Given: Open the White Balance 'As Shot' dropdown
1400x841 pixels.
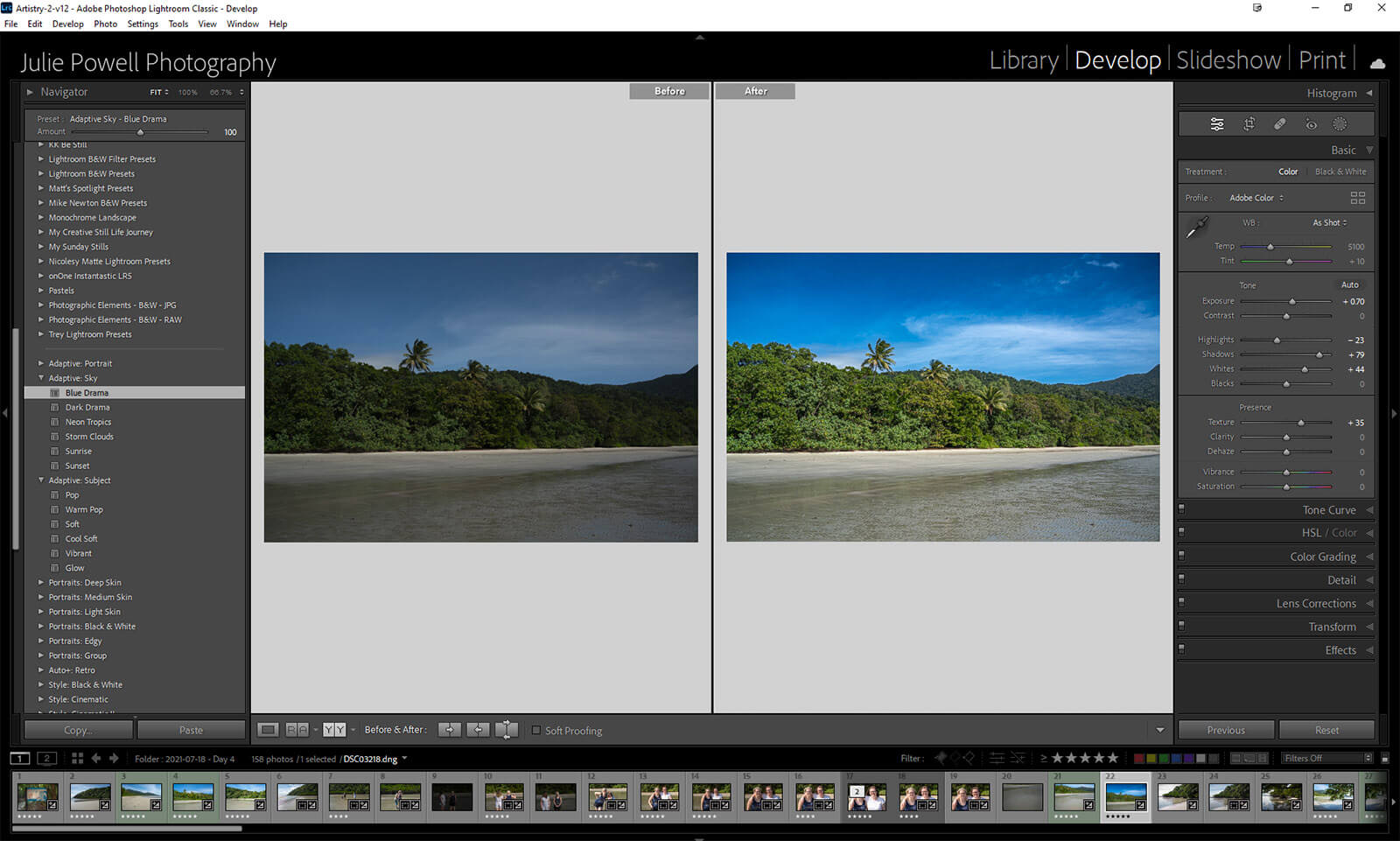Looking at the screenshot, I should click(x=1329, y=223).
